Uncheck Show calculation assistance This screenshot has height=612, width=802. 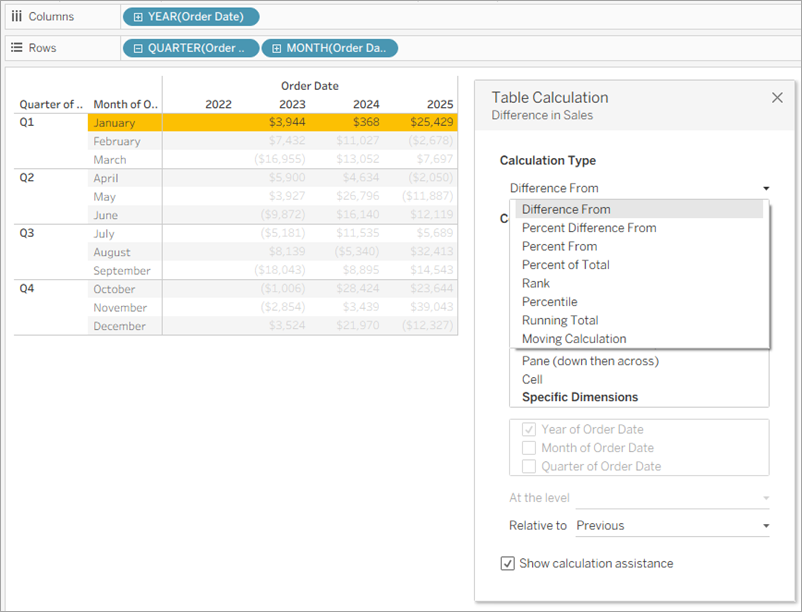click(507, 563)
